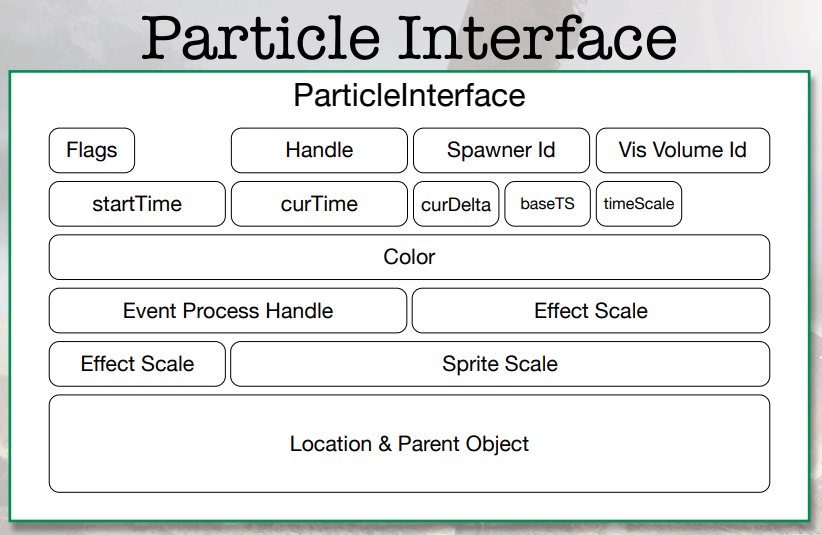This screenshot has height=535, width=822.
Task: Click the ParticleInterface heading text
Action: (409, 95)
